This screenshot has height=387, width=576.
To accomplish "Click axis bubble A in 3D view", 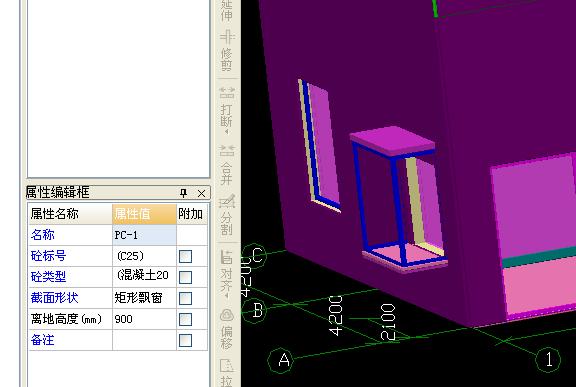I will 282,360.
